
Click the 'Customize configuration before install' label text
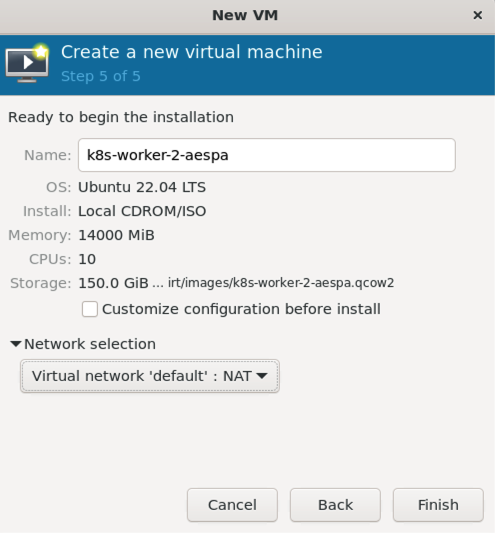click(x=241, y=309)
